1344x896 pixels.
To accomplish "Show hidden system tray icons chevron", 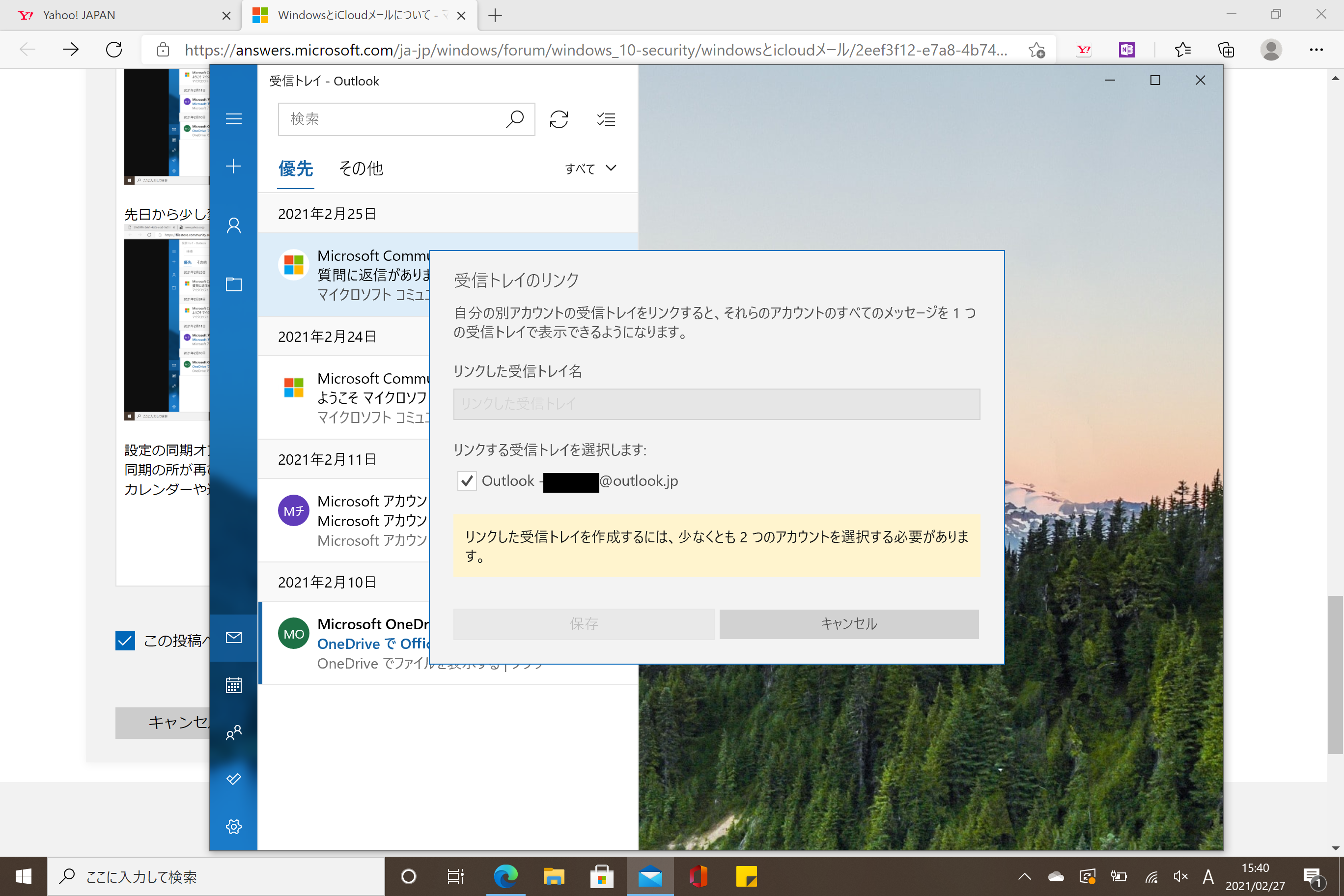I will (1024, 876).
